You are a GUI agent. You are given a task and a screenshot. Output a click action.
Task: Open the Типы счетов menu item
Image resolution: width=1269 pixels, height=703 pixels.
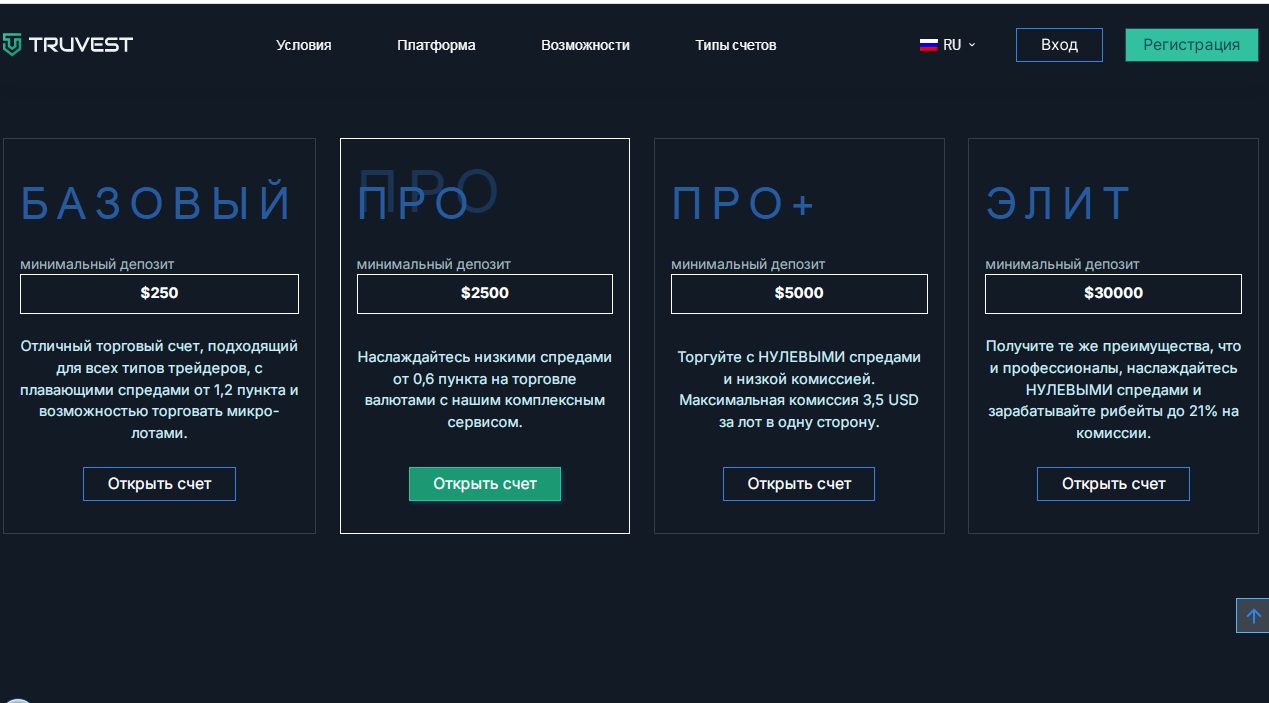click(736, 45)
